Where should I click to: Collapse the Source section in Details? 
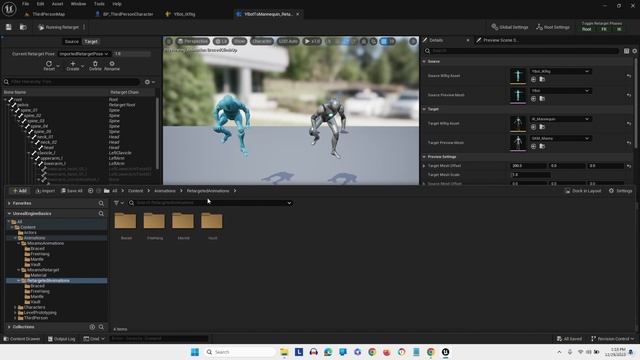tap(424, 62)
